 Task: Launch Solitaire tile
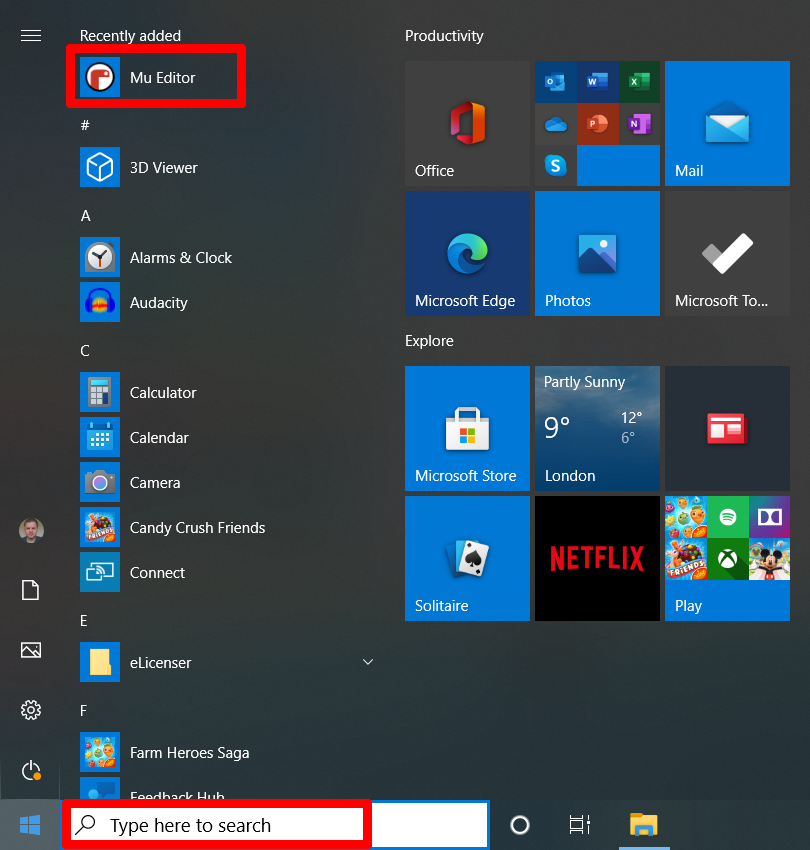[467, 558]
